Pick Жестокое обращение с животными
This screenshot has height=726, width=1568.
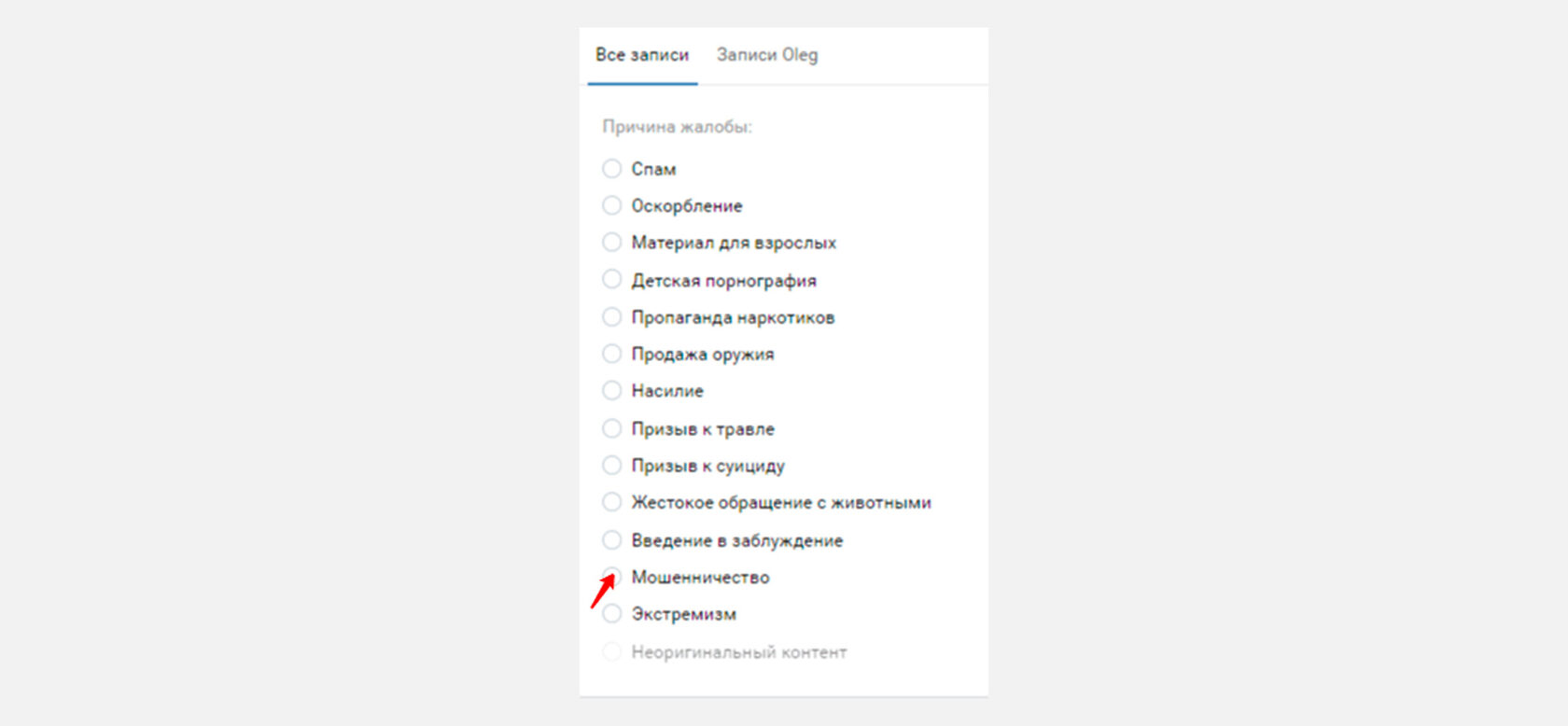click(611, 502)
